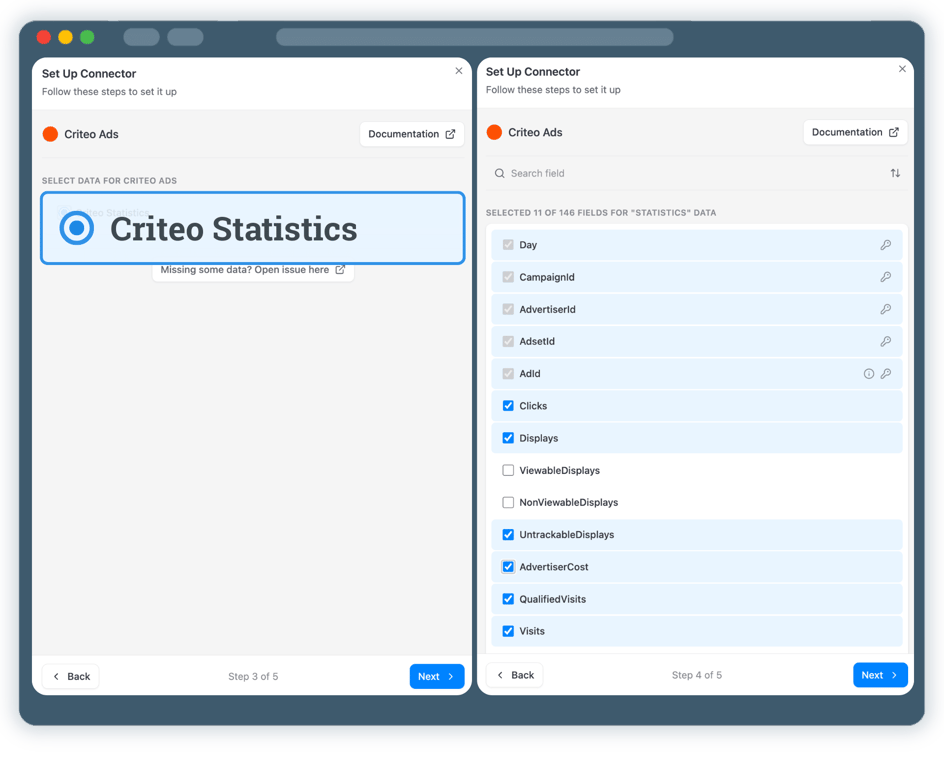Go Back from Step 3 of 5
Image resolution: width=944 pixels, height=768 pixels.
click(71, 677)
